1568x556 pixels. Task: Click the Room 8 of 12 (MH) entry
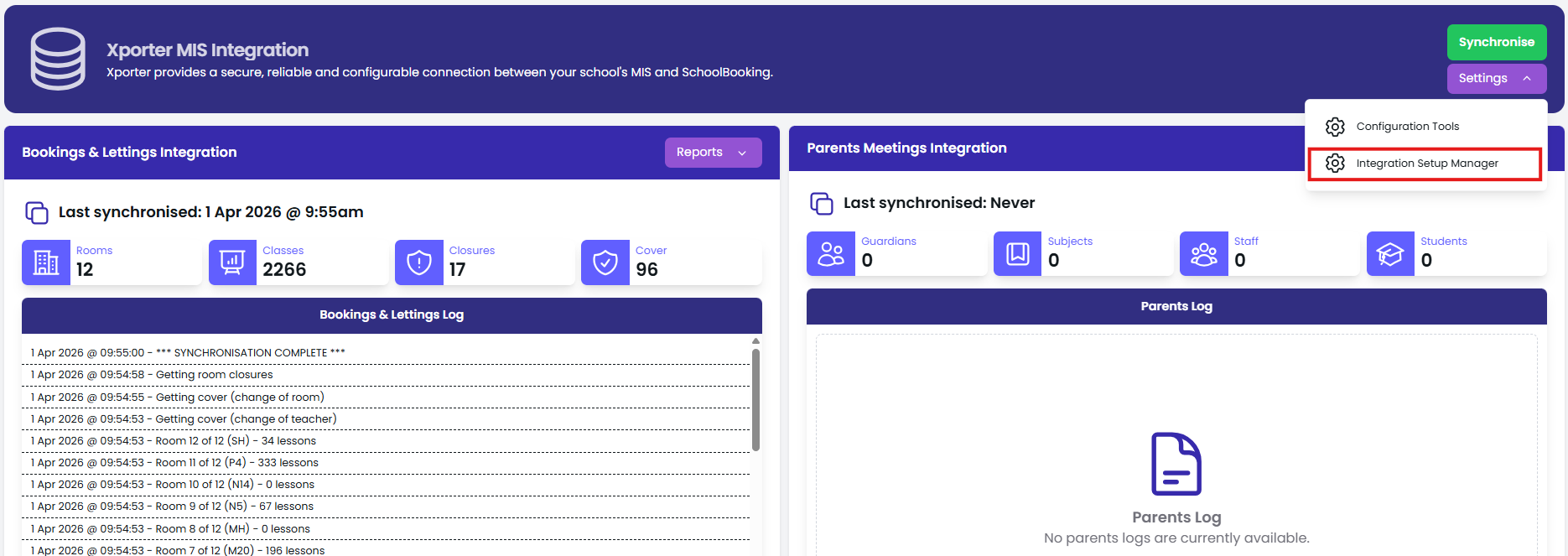386,529
